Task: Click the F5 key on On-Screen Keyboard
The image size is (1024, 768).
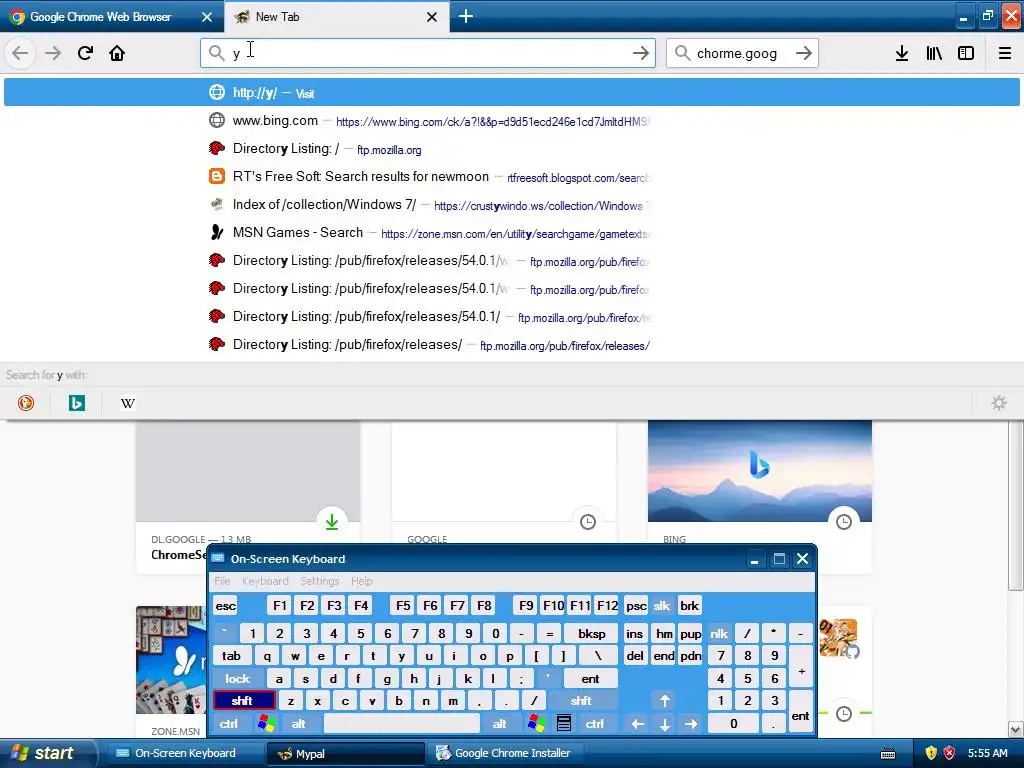Action: [403, 605]
